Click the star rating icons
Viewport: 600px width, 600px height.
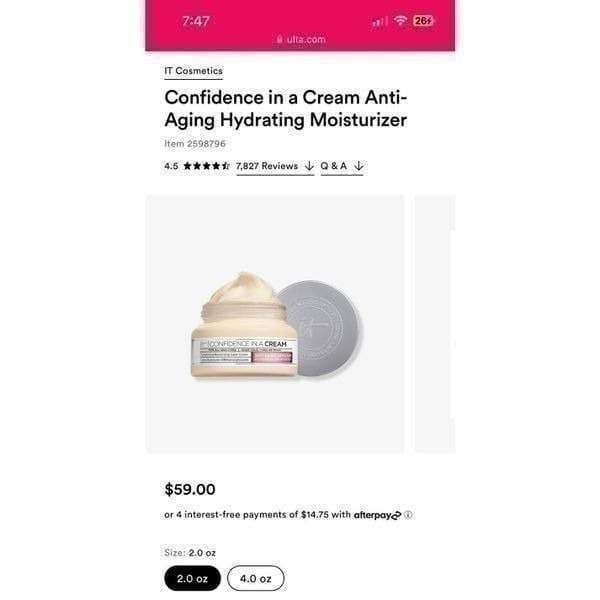(x=207, y=166)
